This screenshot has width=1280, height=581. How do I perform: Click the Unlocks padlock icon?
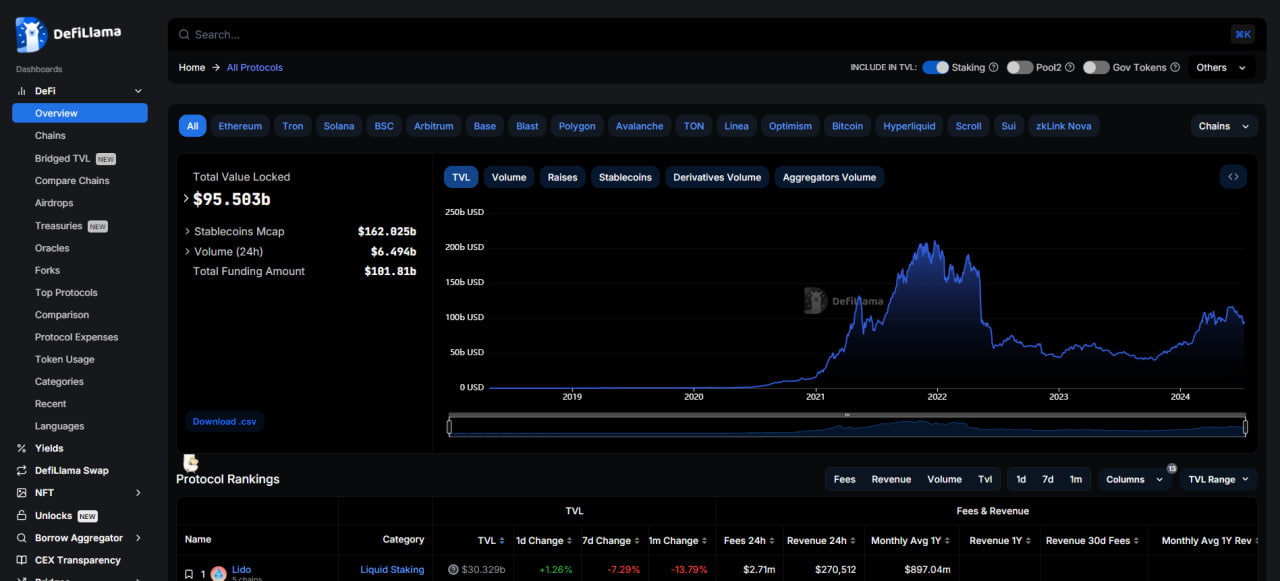coord(22,516)
